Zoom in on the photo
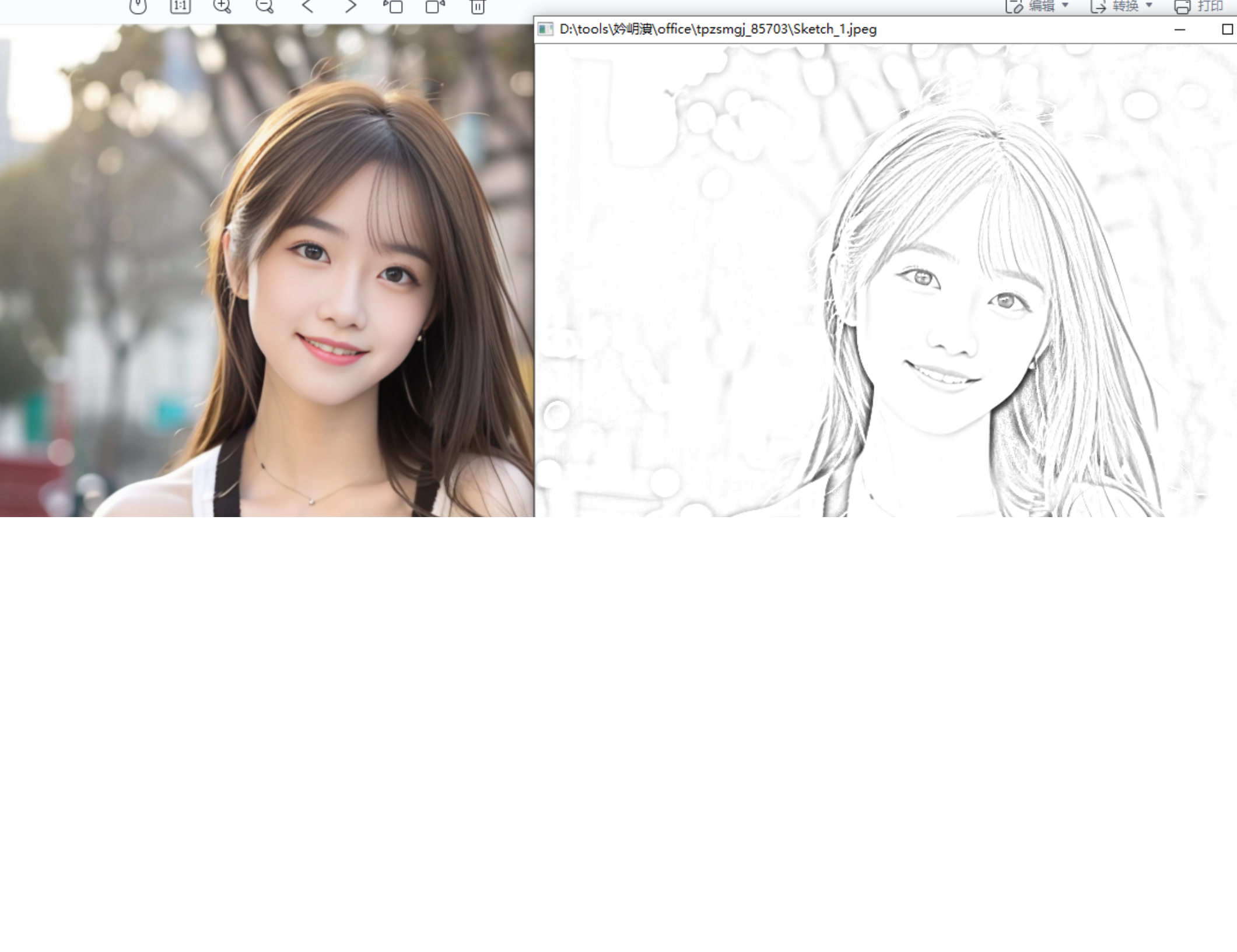This screenshot has height=952, width=1237. coord(222,6)
